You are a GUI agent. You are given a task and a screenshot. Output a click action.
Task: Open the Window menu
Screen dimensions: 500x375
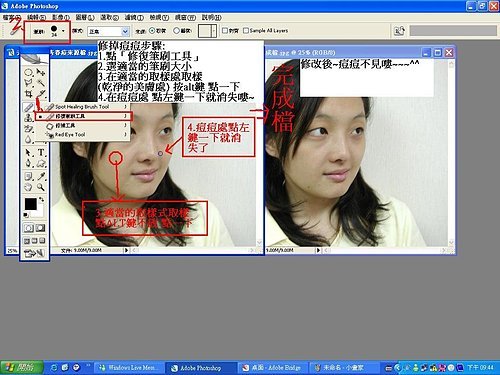(185, 17)
